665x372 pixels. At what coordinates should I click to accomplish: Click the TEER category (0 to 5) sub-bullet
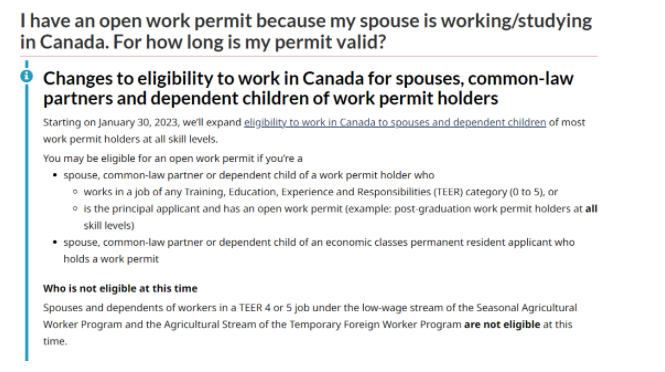tap(321, 192)
